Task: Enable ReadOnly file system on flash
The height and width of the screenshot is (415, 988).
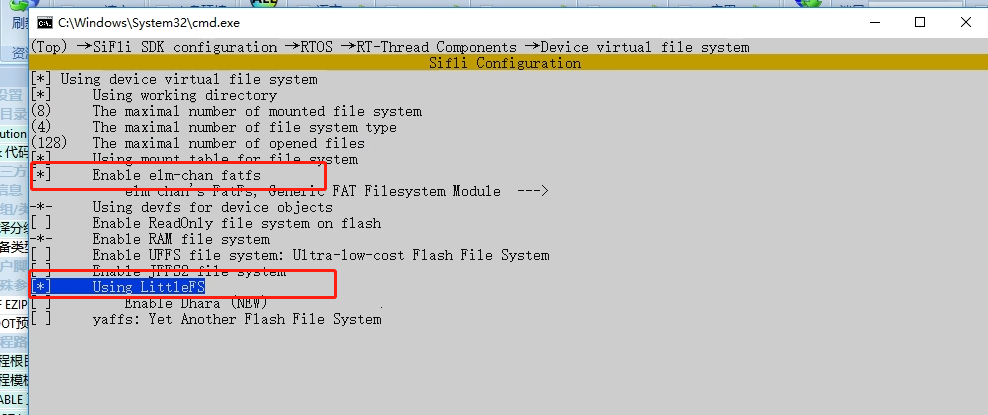Action: pos(205,224)
